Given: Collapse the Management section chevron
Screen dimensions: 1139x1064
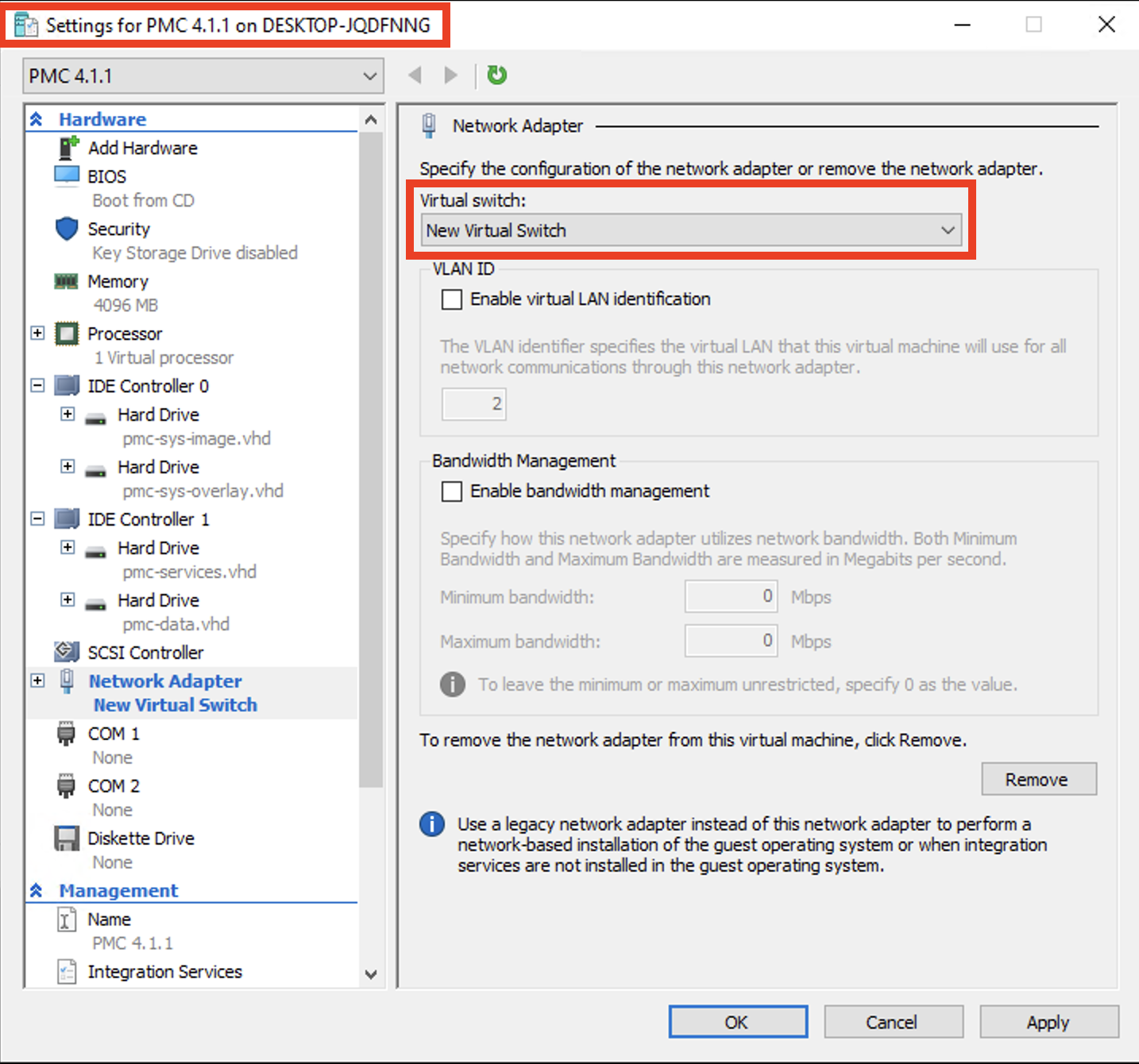Looking at the screenshot, I should coord(37,891).
